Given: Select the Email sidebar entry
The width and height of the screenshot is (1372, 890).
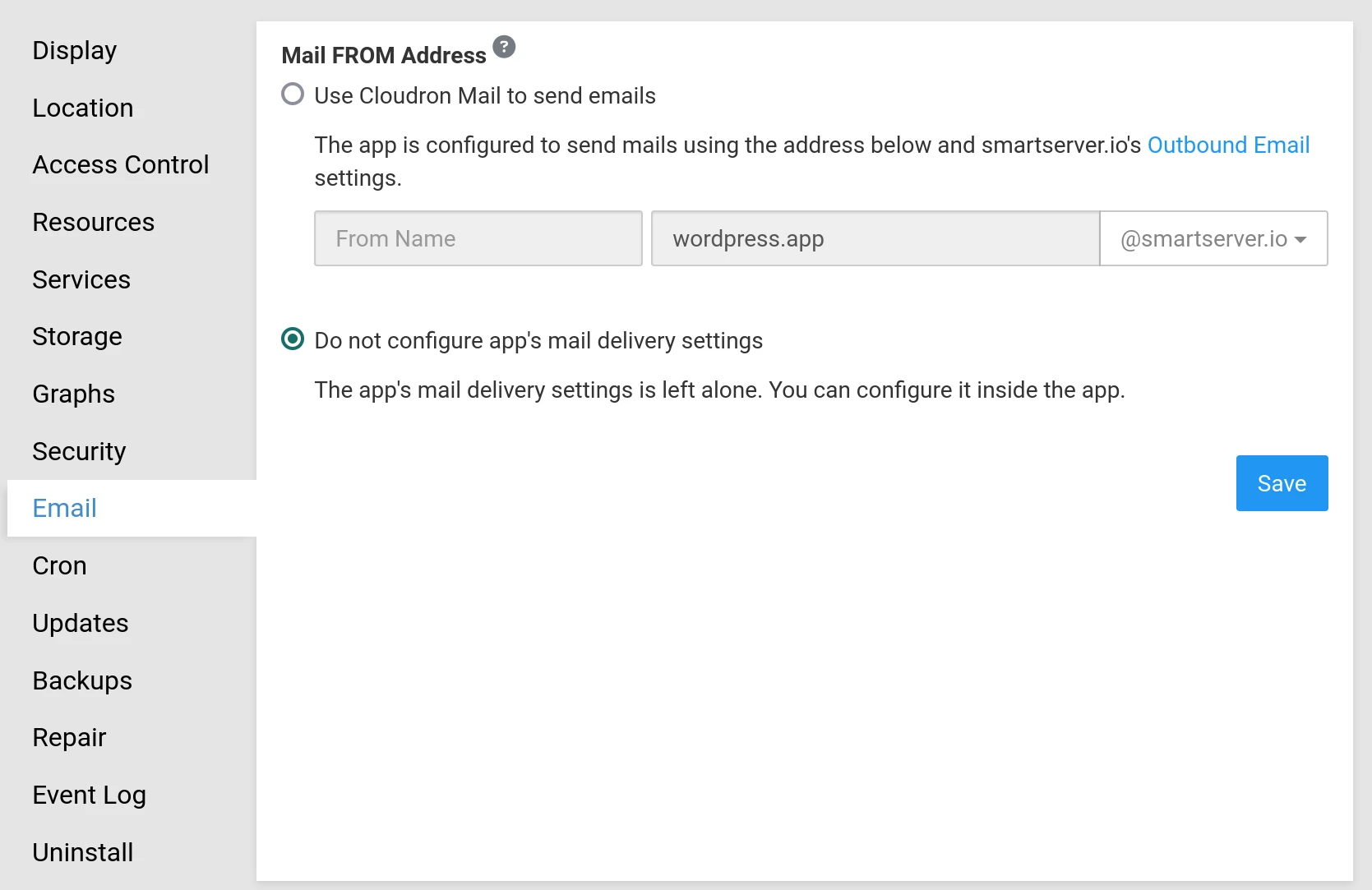Looking at the screenshot, I should click(x=64, y=508).
